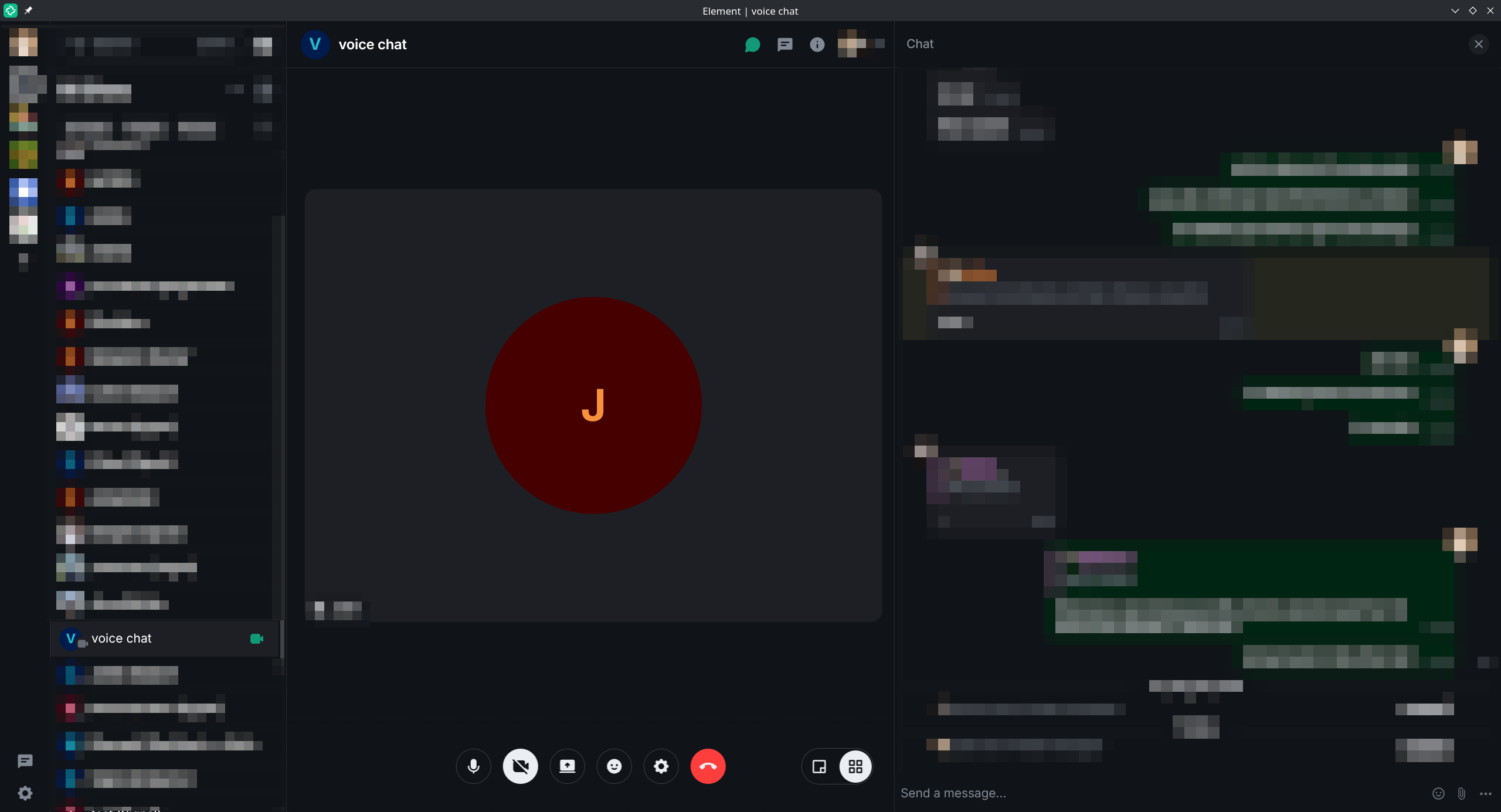Close the Chat side panel
Viewport: 1501px width, 812px height.
pyautogui.click(x=1479, y=44)
